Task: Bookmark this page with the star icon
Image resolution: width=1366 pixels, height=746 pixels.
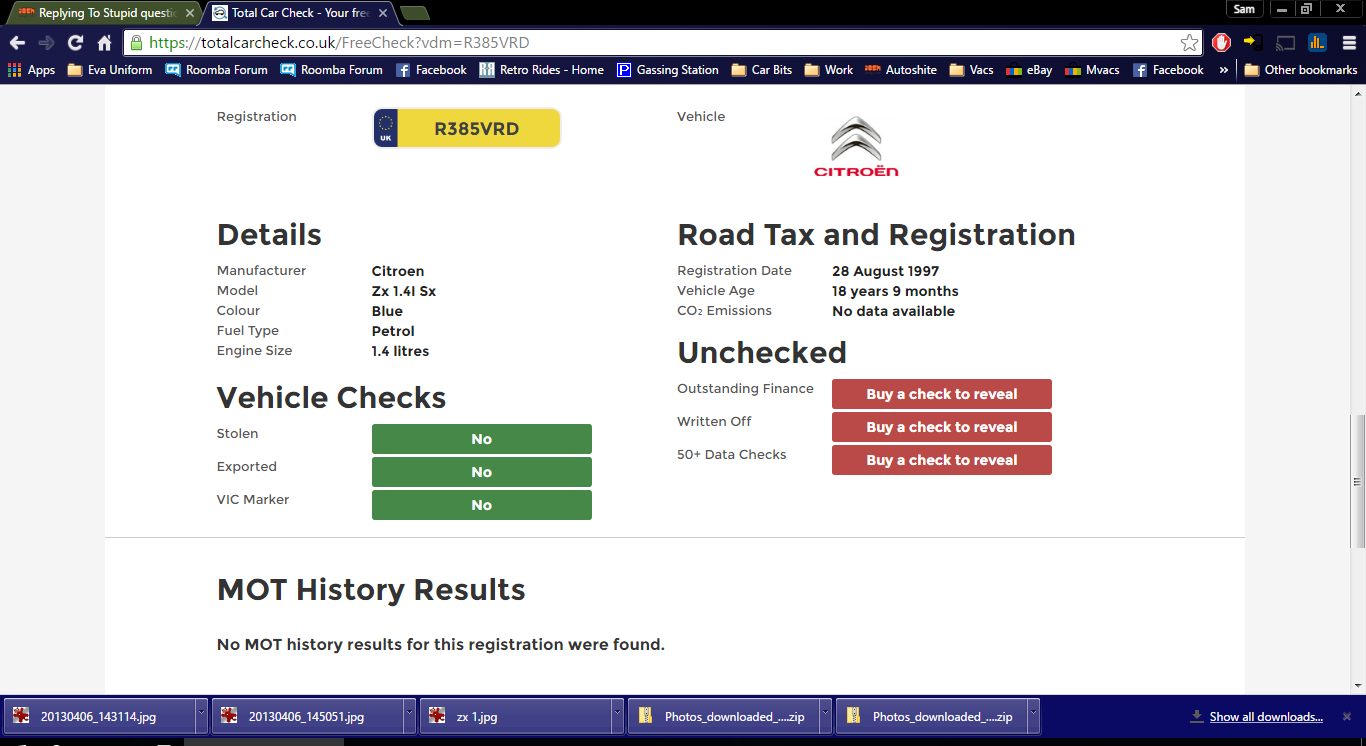Action: [1189, 43]
